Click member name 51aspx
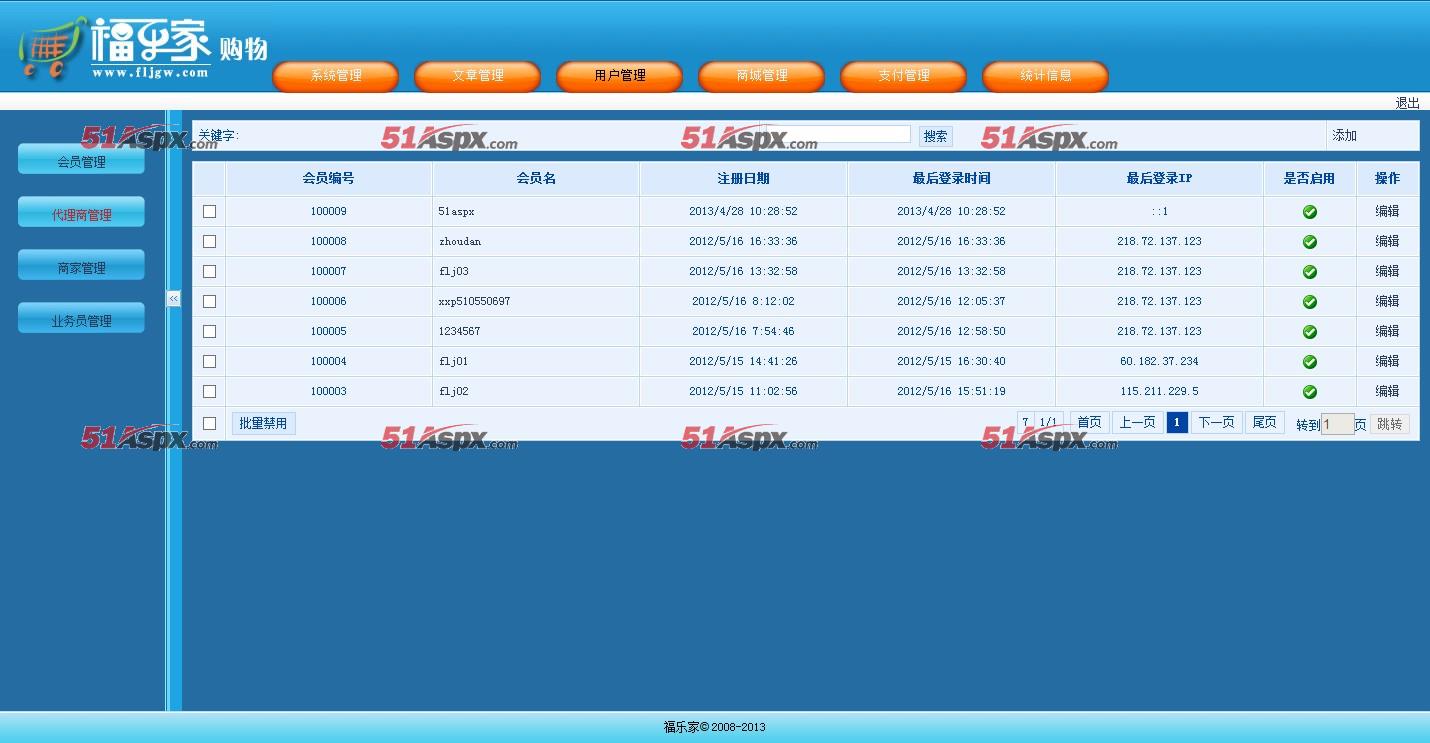1430x743 pixels. pos(456,212)
